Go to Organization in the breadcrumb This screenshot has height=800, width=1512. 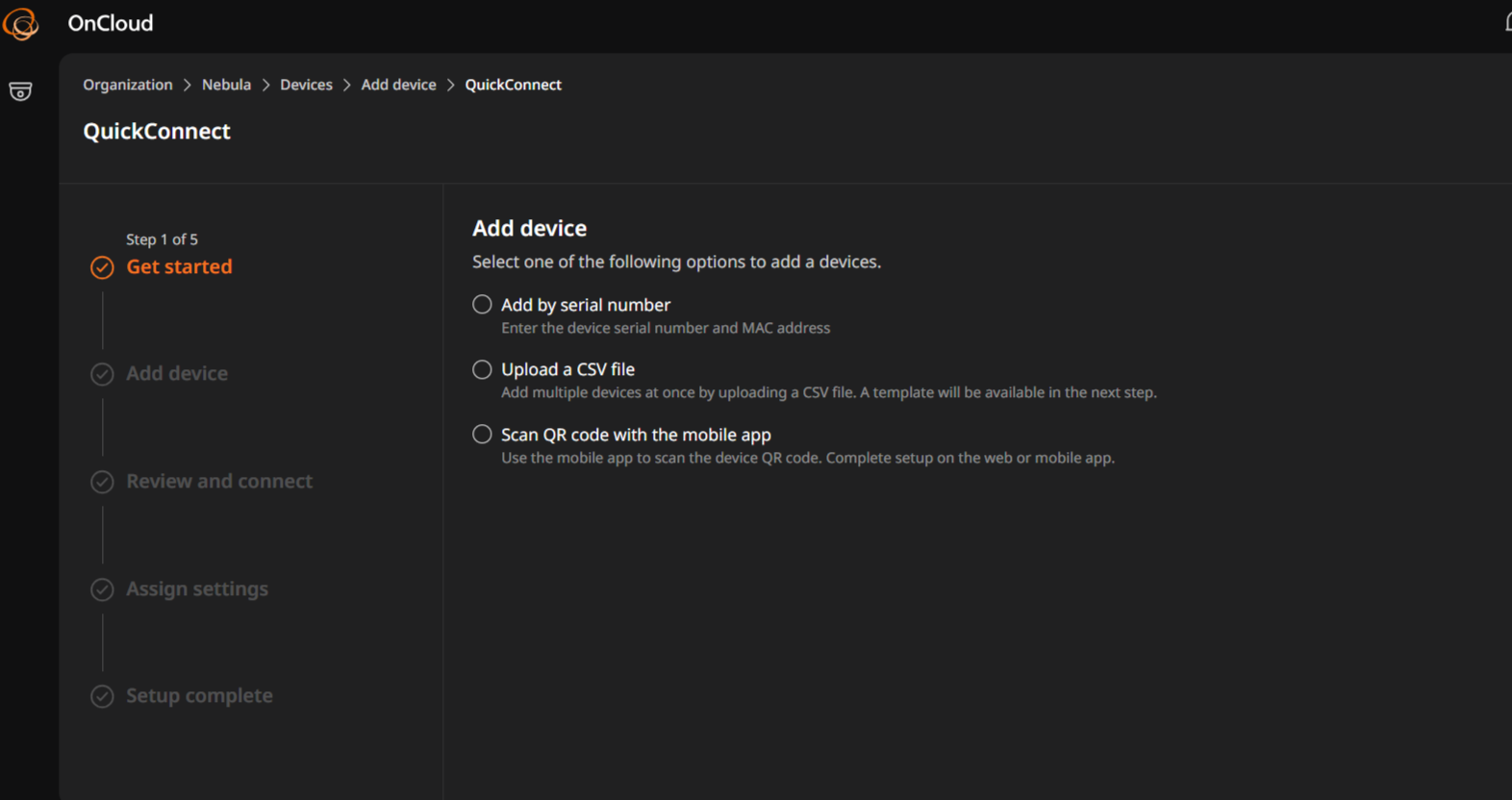128,85
